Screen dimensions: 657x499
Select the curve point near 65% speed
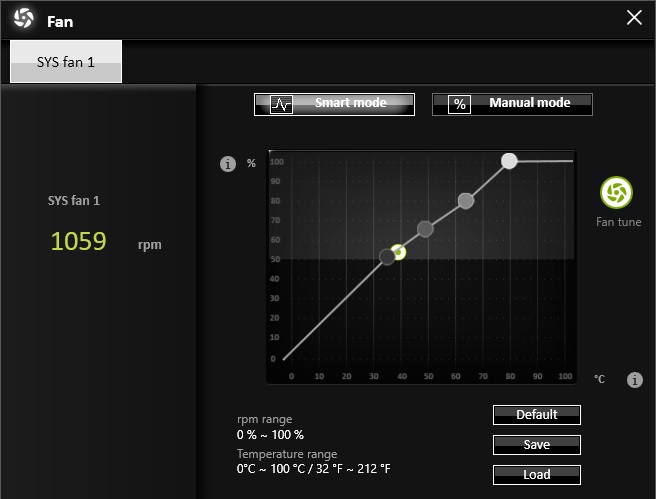425,229
